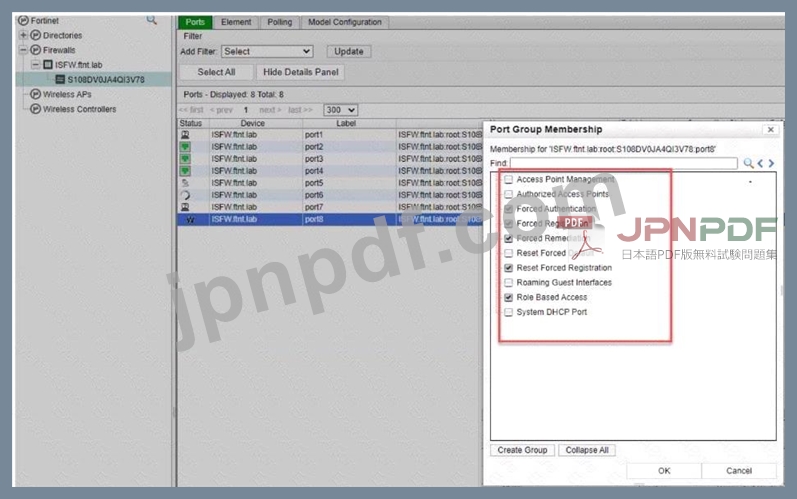The width and height of the screenshot is (797, 499).
Task: Open the 300 page-size dropdown
Action: (x=341, y=110)
